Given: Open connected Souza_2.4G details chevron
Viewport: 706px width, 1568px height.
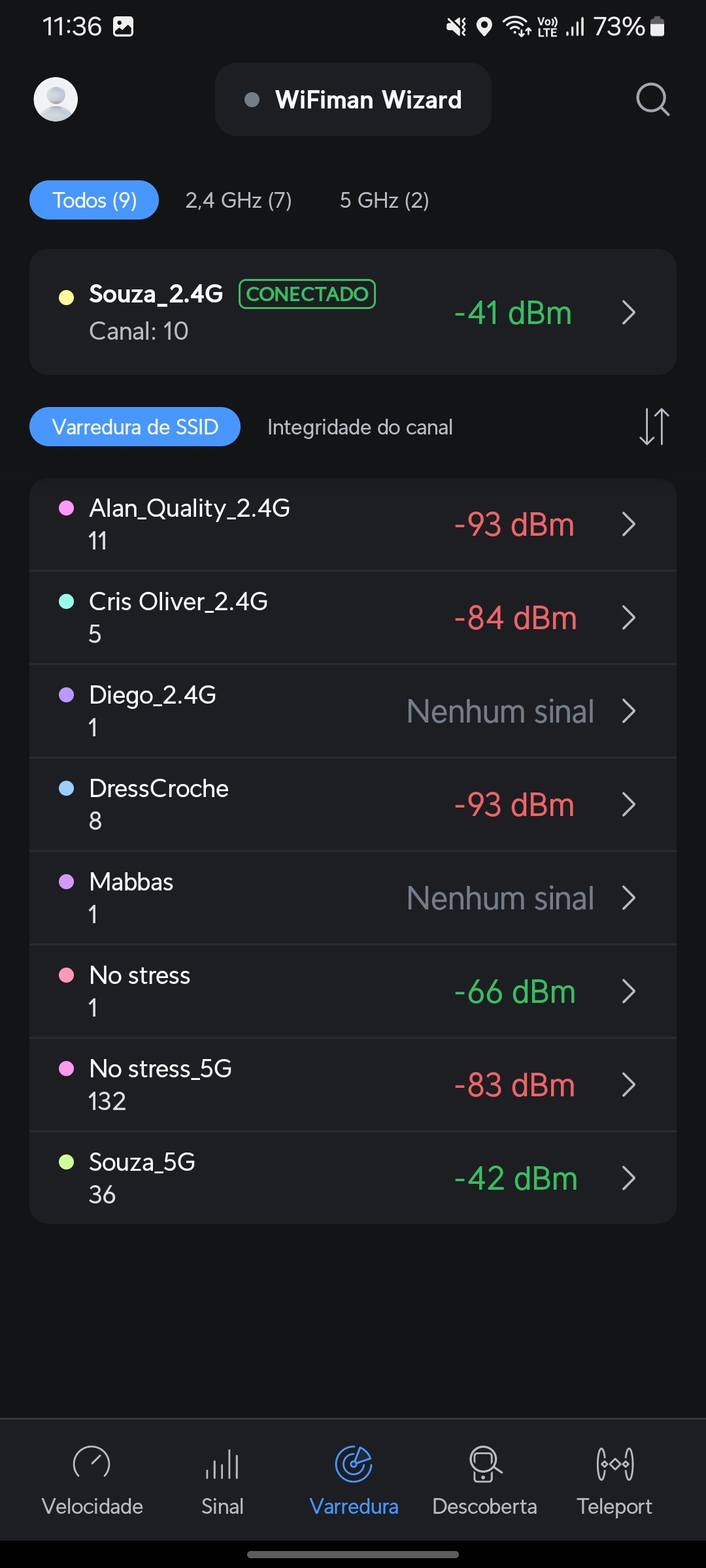Looking at the screenshot, I should (x=629, y=312).
